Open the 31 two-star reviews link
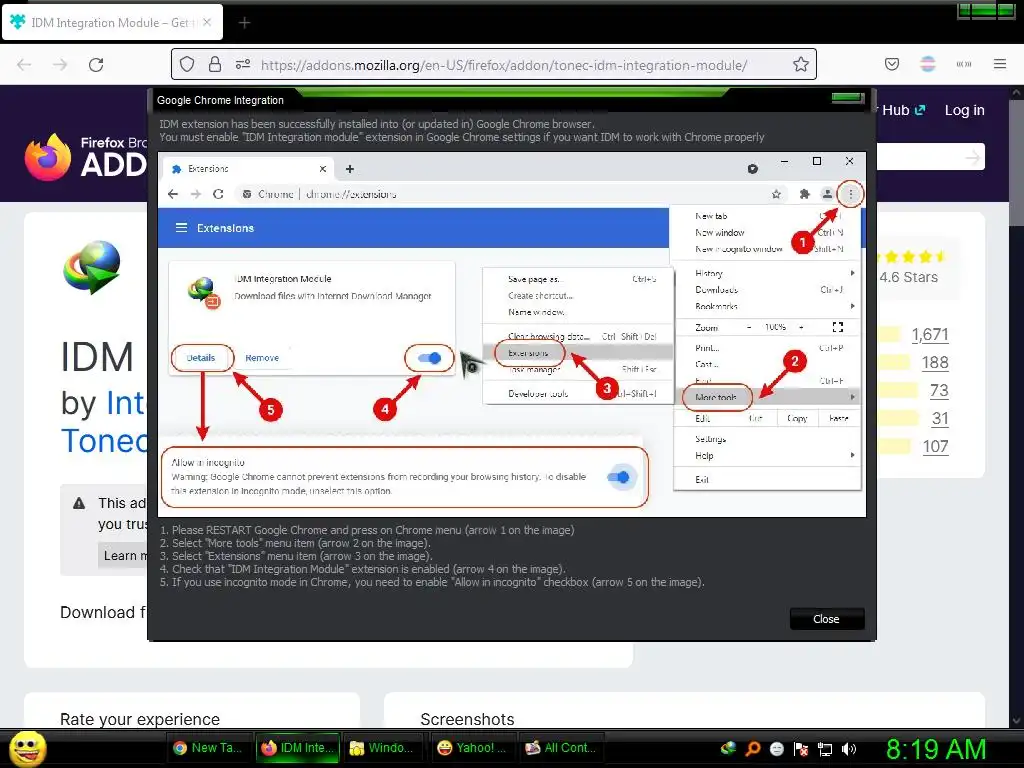This screenshot has width=1024, height=768. pyautogui.click(x=940, y=419)
